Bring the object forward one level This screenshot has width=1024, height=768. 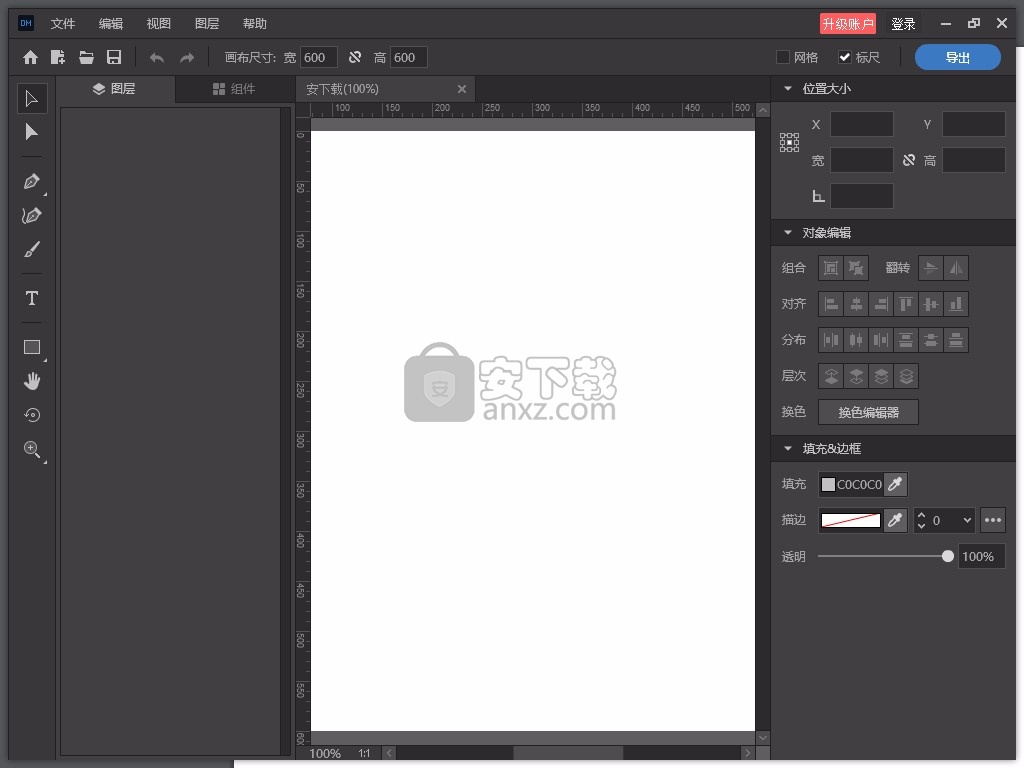[x=831, y=376]
